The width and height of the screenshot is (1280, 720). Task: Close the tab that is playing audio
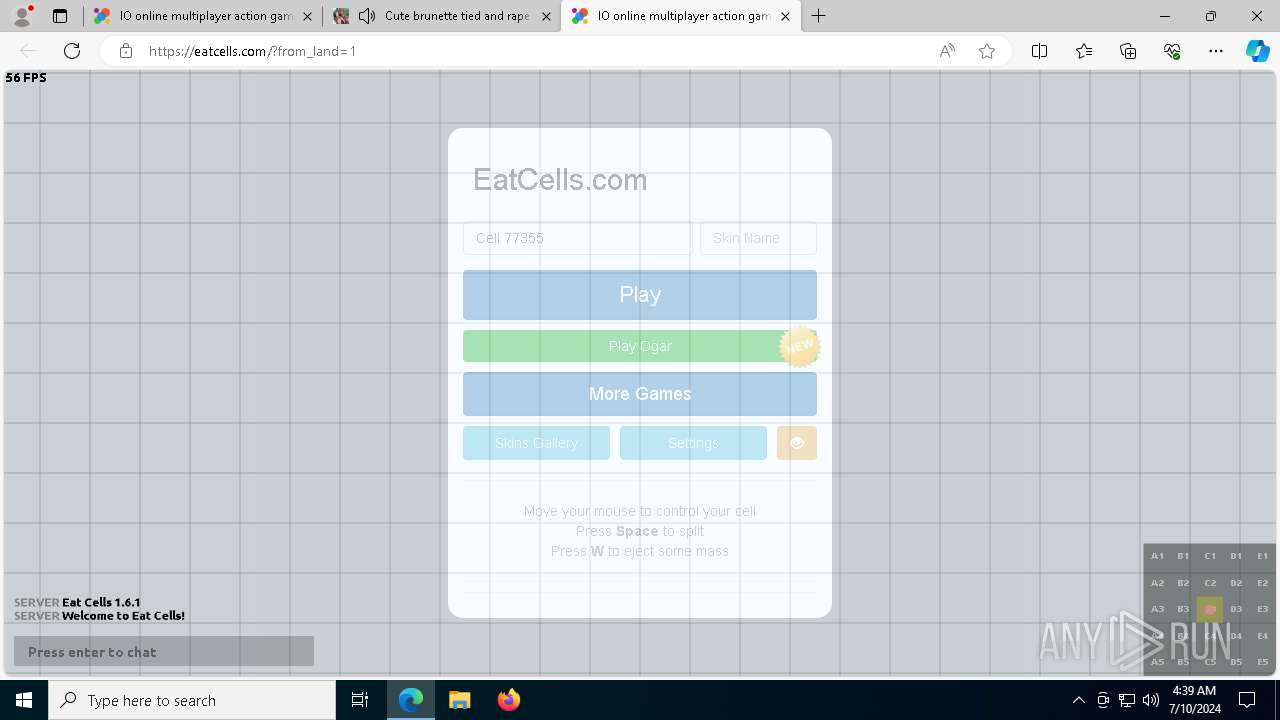click(546, 16)
